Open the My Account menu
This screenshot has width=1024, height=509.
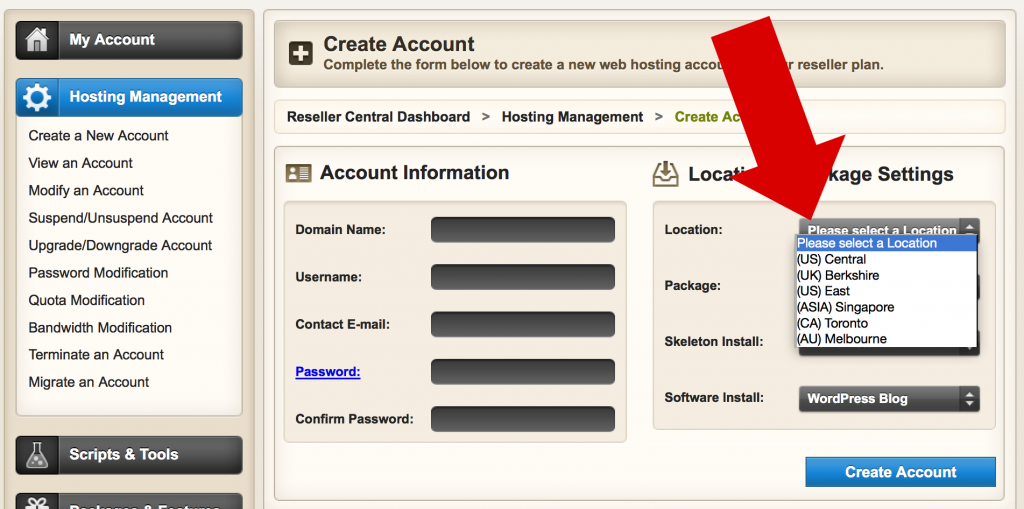(x=129, y=41)
